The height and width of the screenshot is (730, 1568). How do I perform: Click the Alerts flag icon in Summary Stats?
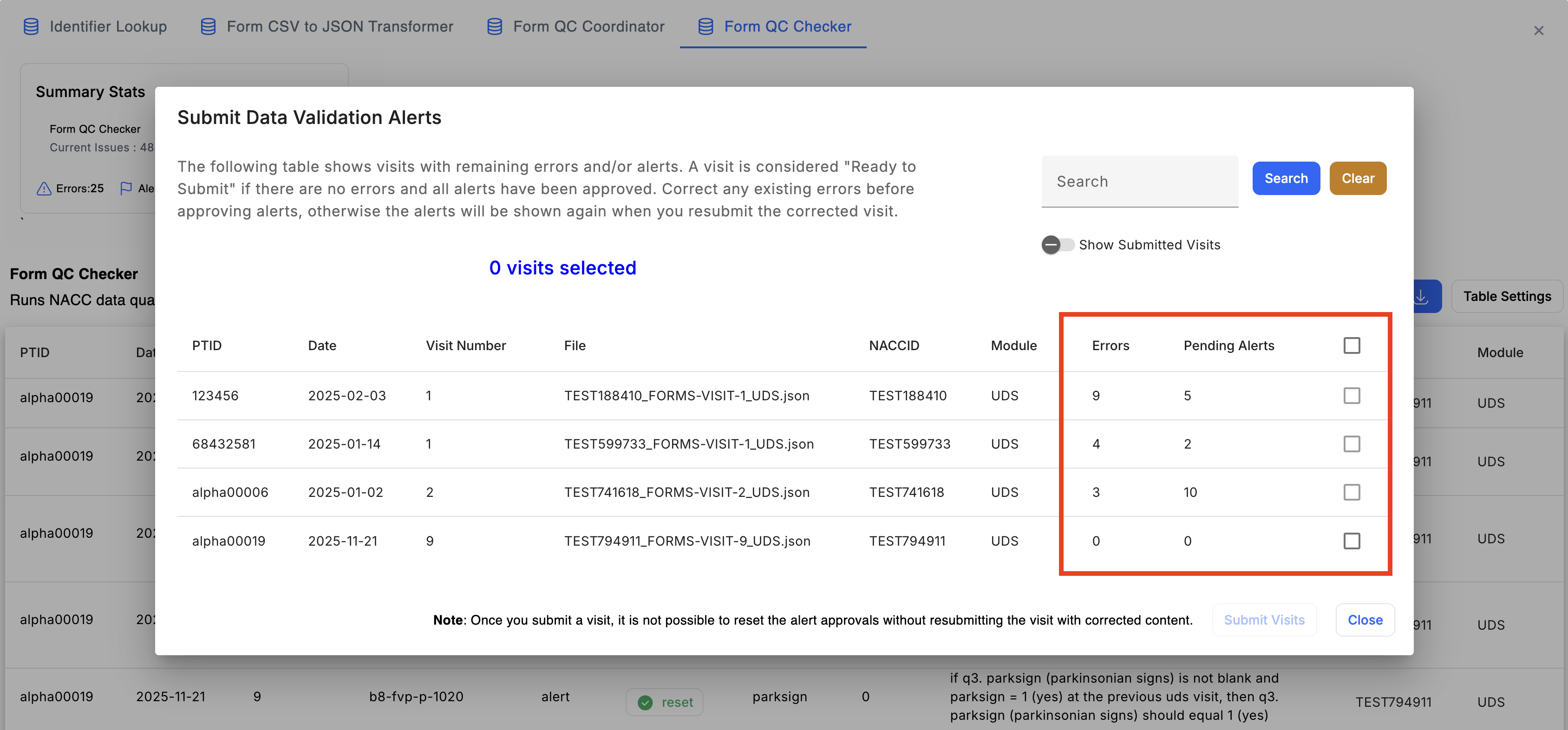click(126, 189)
